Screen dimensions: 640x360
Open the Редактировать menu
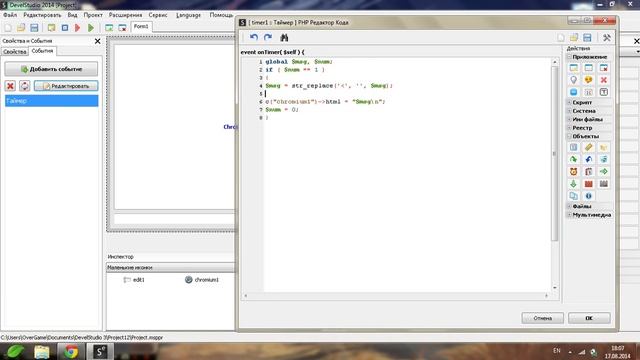[x=42, y=15]
